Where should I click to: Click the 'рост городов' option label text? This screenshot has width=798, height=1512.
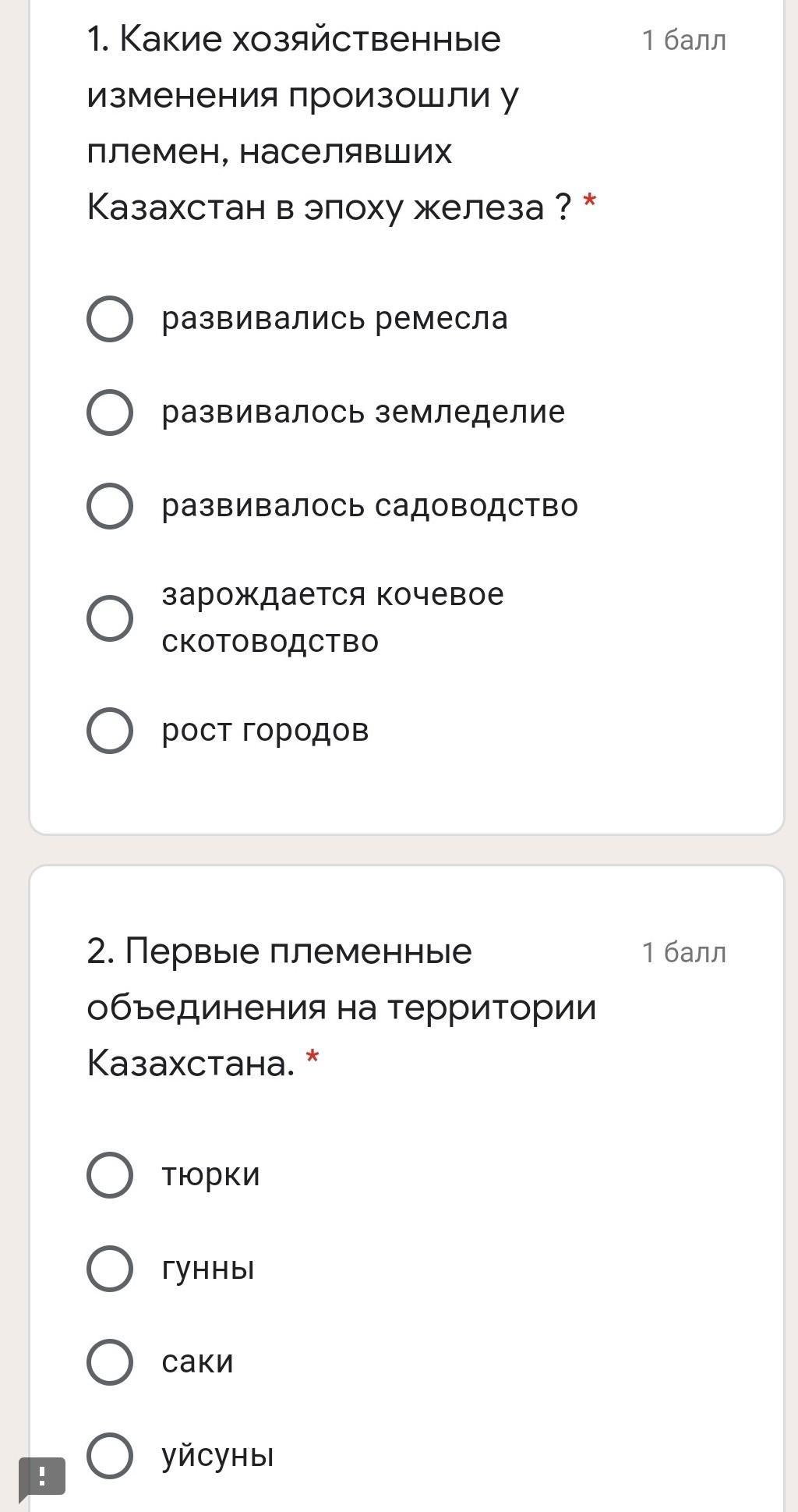click(265, 731)
